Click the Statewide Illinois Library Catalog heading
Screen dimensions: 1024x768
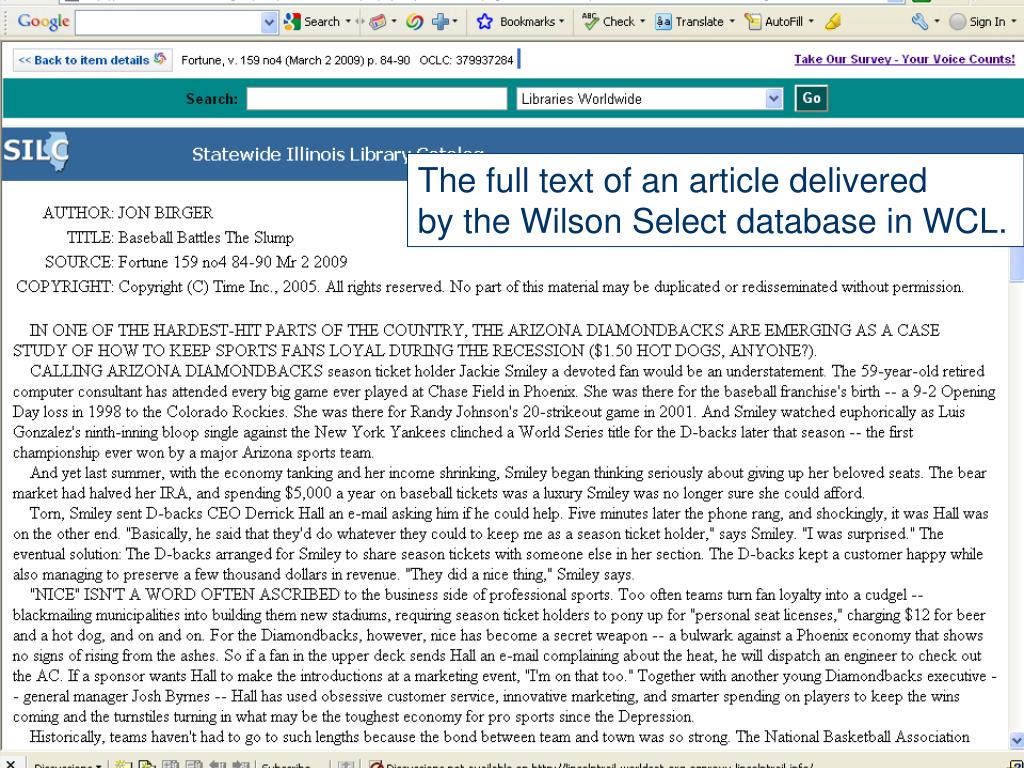(338, 155)
